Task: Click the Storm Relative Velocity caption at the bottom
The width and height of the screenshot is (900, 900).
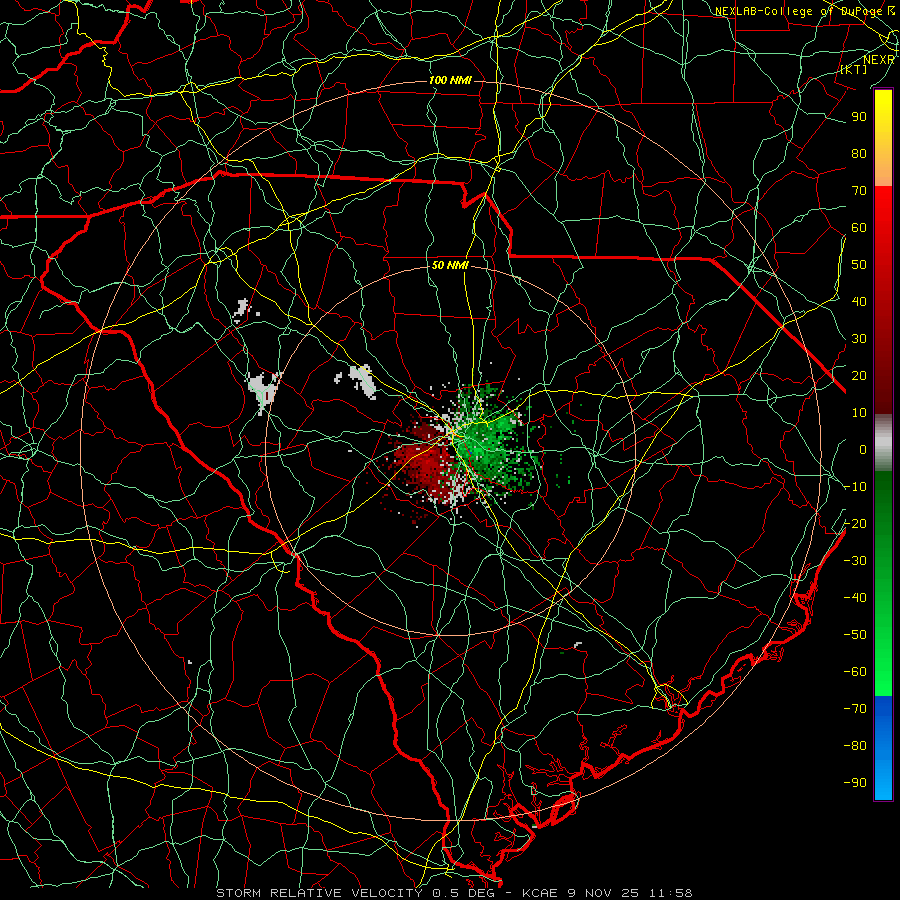Action: coord(454,893)
